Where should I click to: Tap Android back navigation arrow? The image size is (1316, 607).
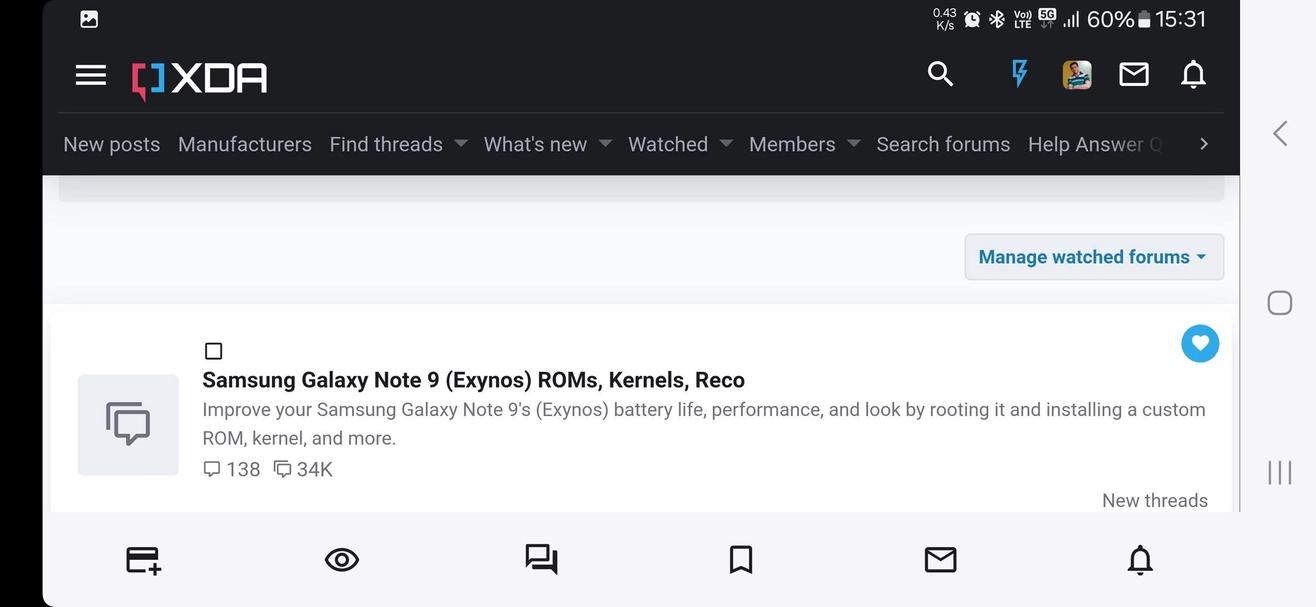pyautogui.click(x=1280, y=133)
